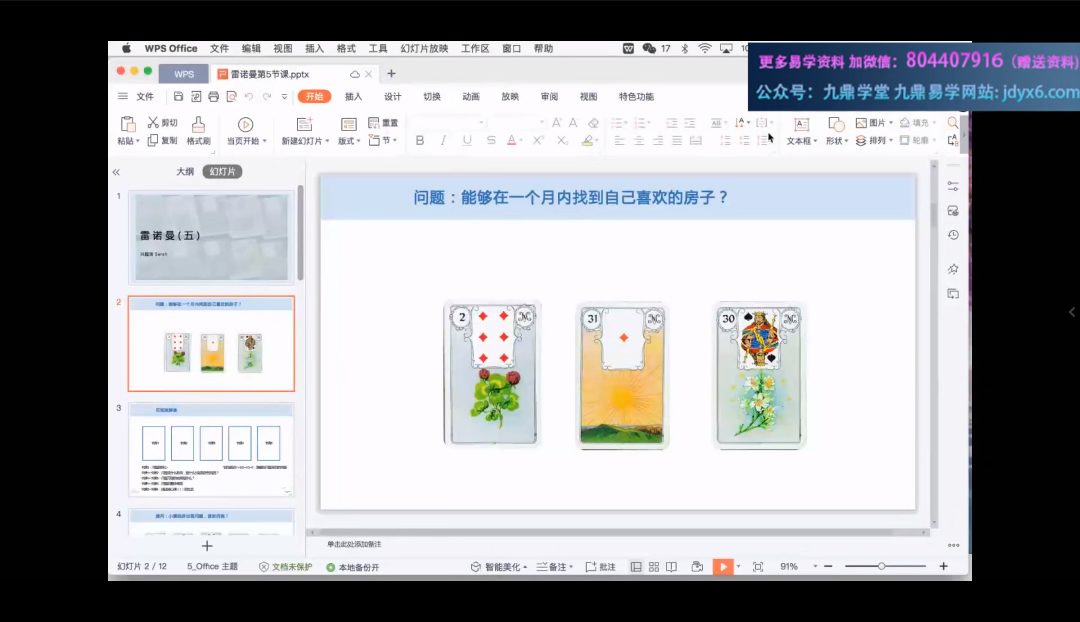
Task: Toggle the 幻灯片 thumbnail panel view
Action: pyautogui.click(x=222, y=172)
